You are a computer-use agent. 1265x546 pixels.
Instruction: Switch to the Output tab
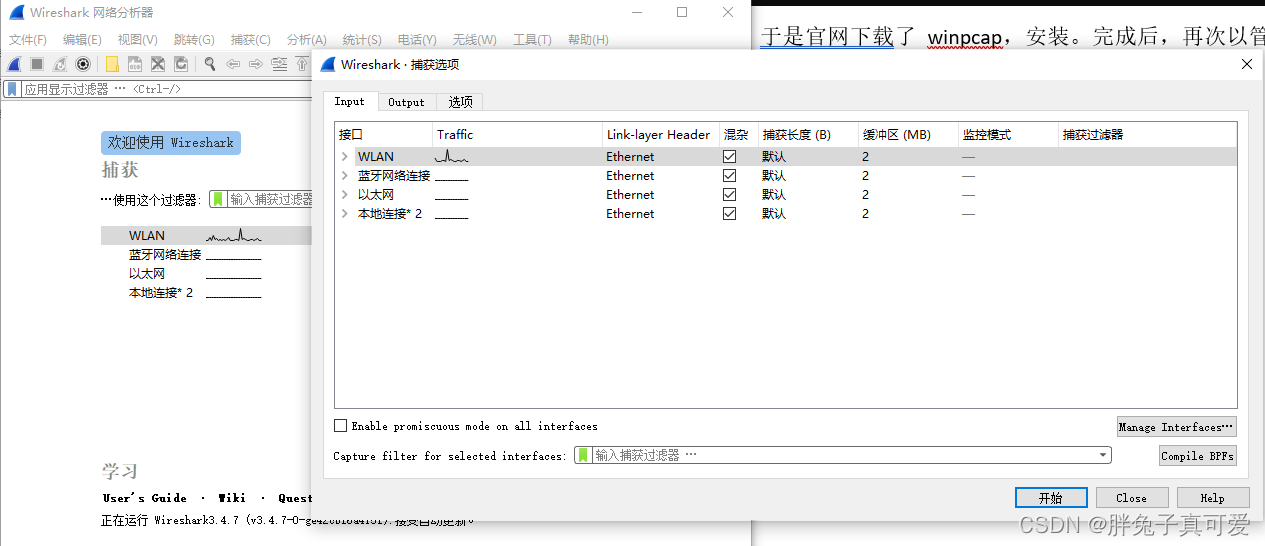[406, 102]
